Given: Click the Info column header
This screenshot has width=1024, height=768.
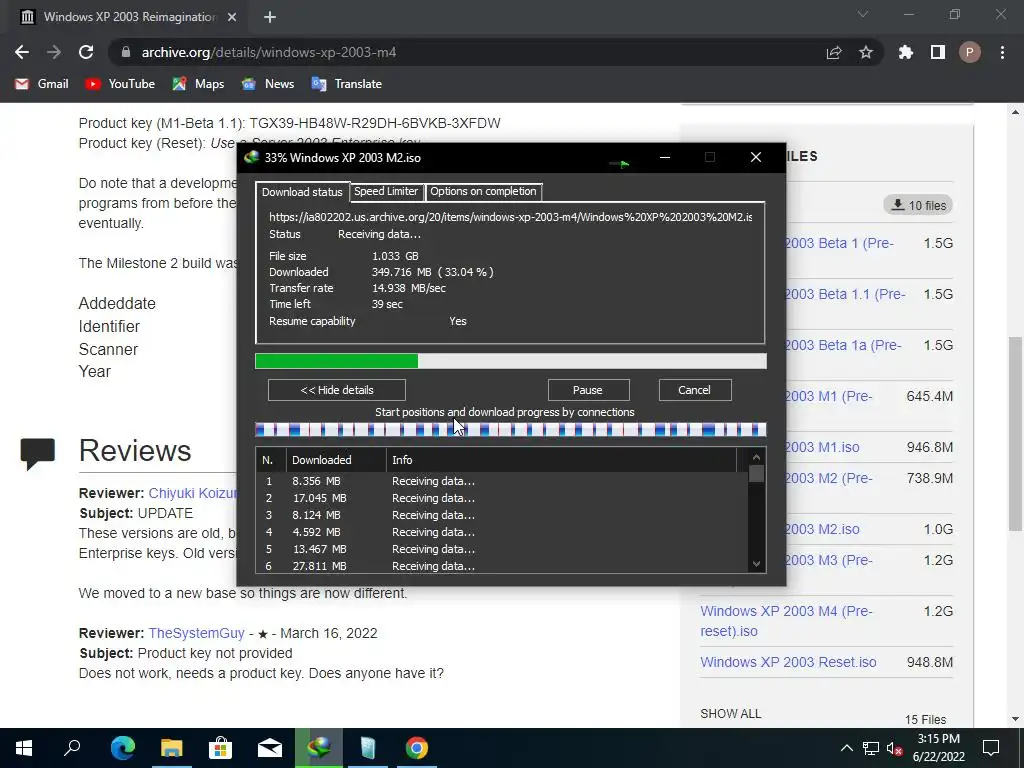Looking at the screenshot, I should pyautogui.click(x=561, y=460).
